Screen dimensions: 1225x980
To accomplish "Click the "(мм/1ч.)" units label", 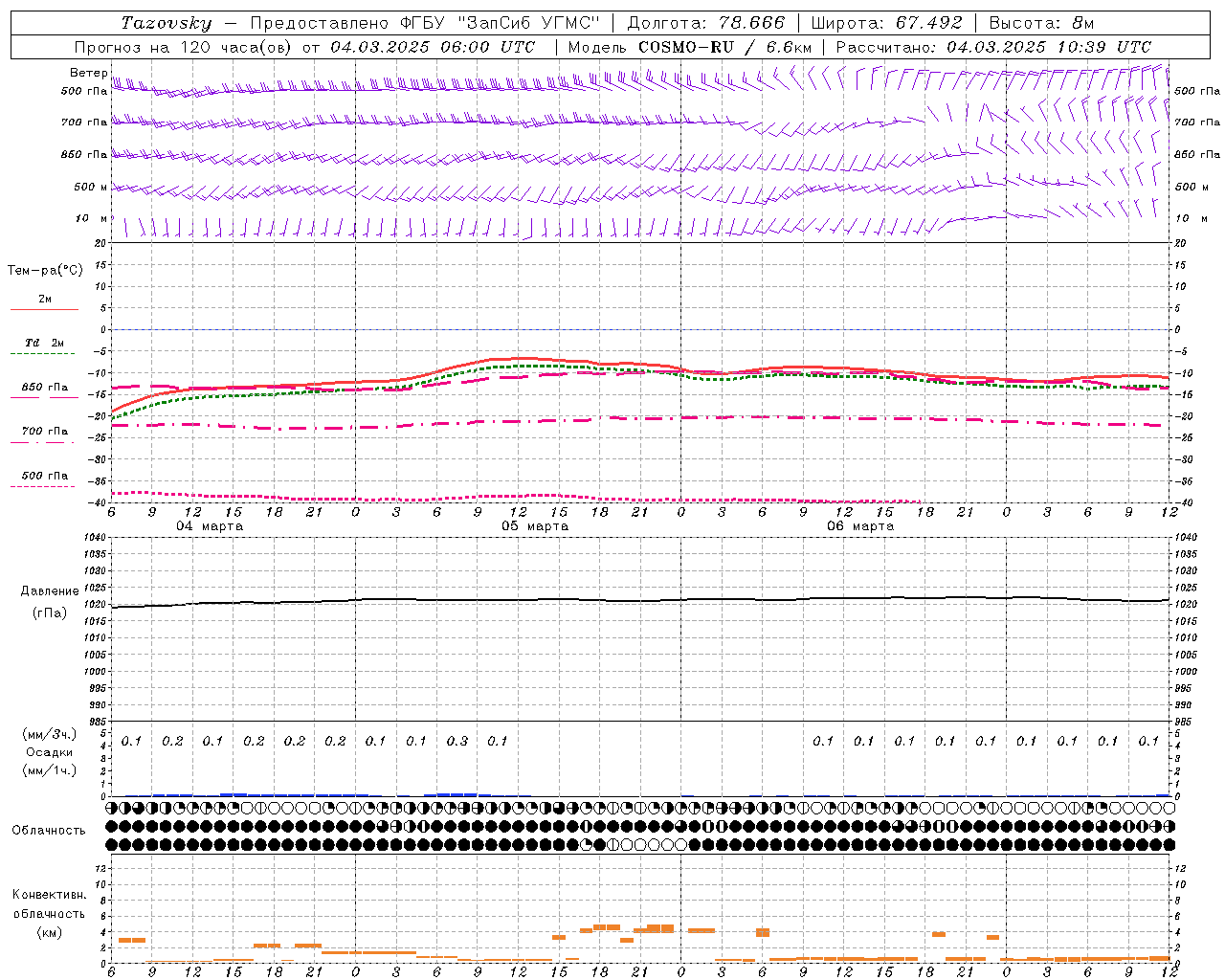I will pyautogui.click(x=50, y=770).
